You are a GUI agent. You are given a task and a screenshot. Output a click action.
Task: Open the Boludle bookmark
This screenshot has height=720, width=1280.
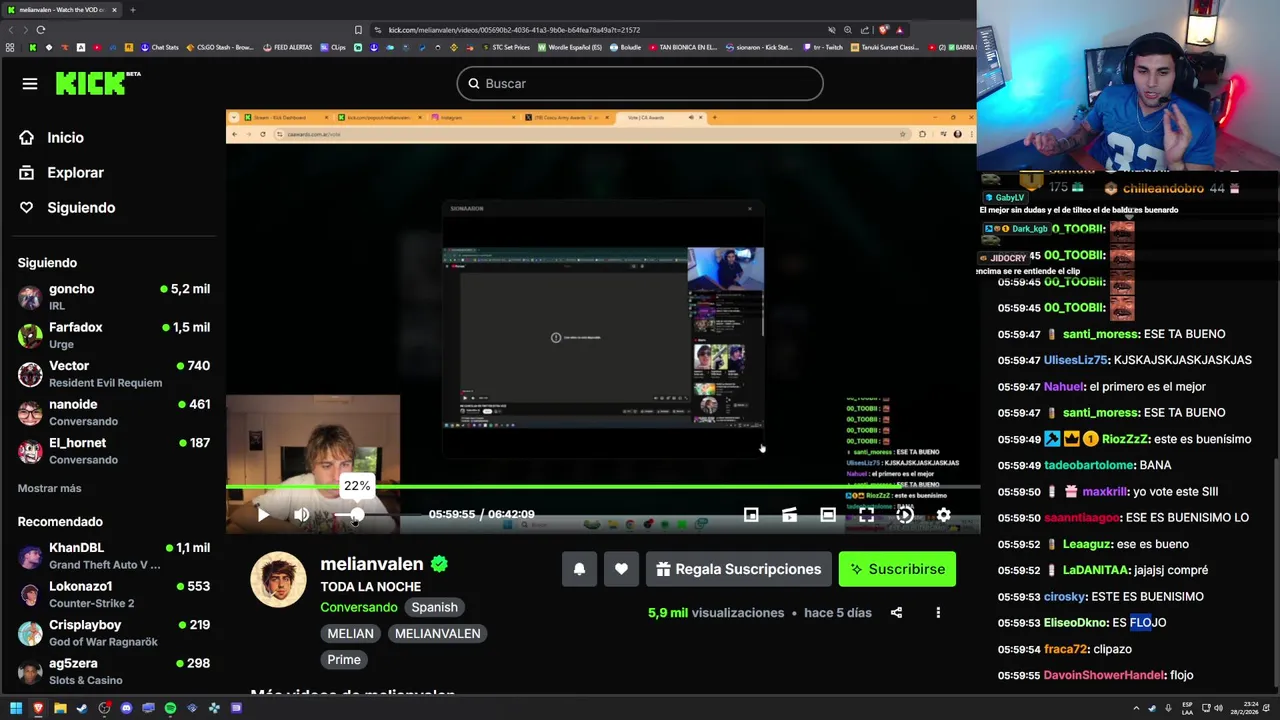626,47
